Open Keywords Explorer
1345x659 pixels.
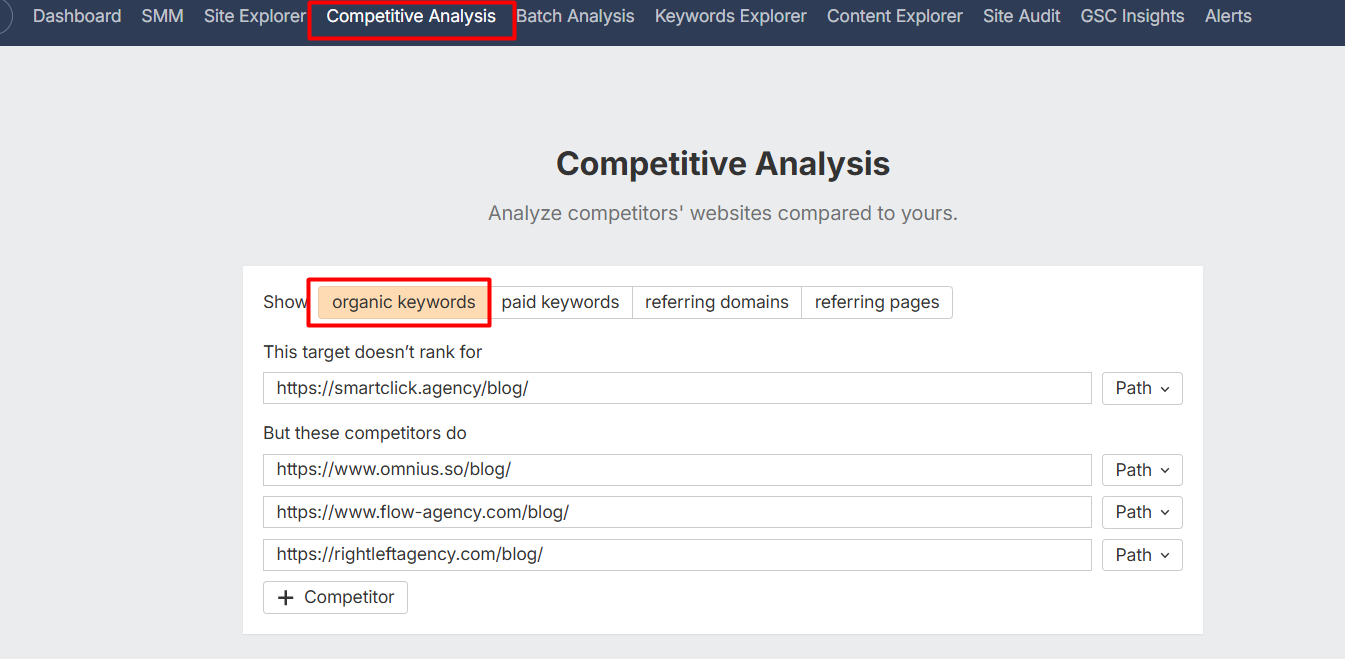point(731,16)
